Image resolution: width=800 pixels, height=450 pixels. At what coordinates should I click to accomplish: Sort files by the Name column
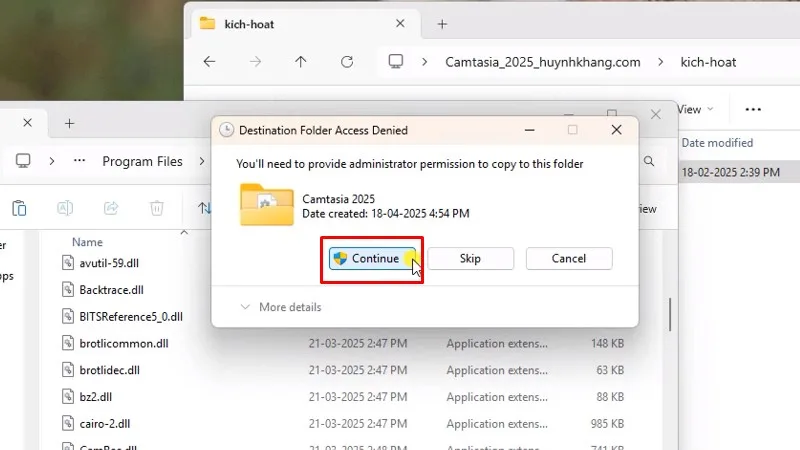pyautogui.click(x=87, y=242)
